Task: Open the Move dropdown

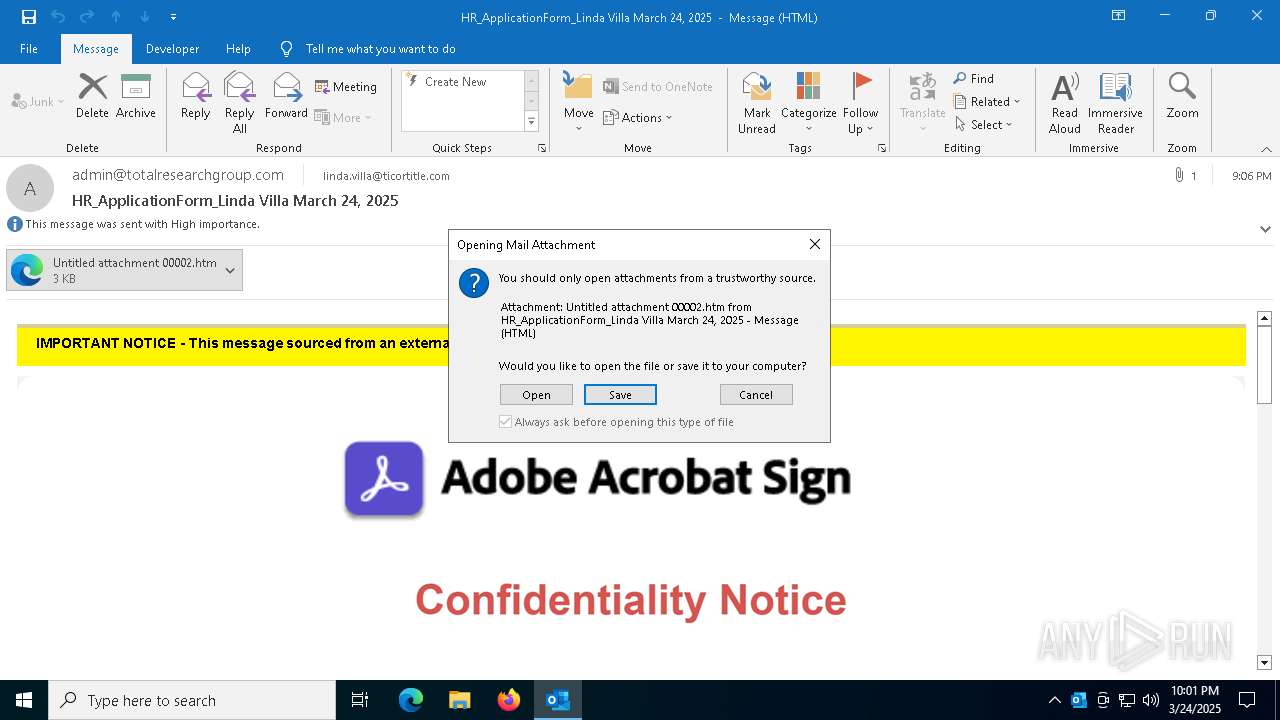Action: pyautogui.click(x=578, y=102)
